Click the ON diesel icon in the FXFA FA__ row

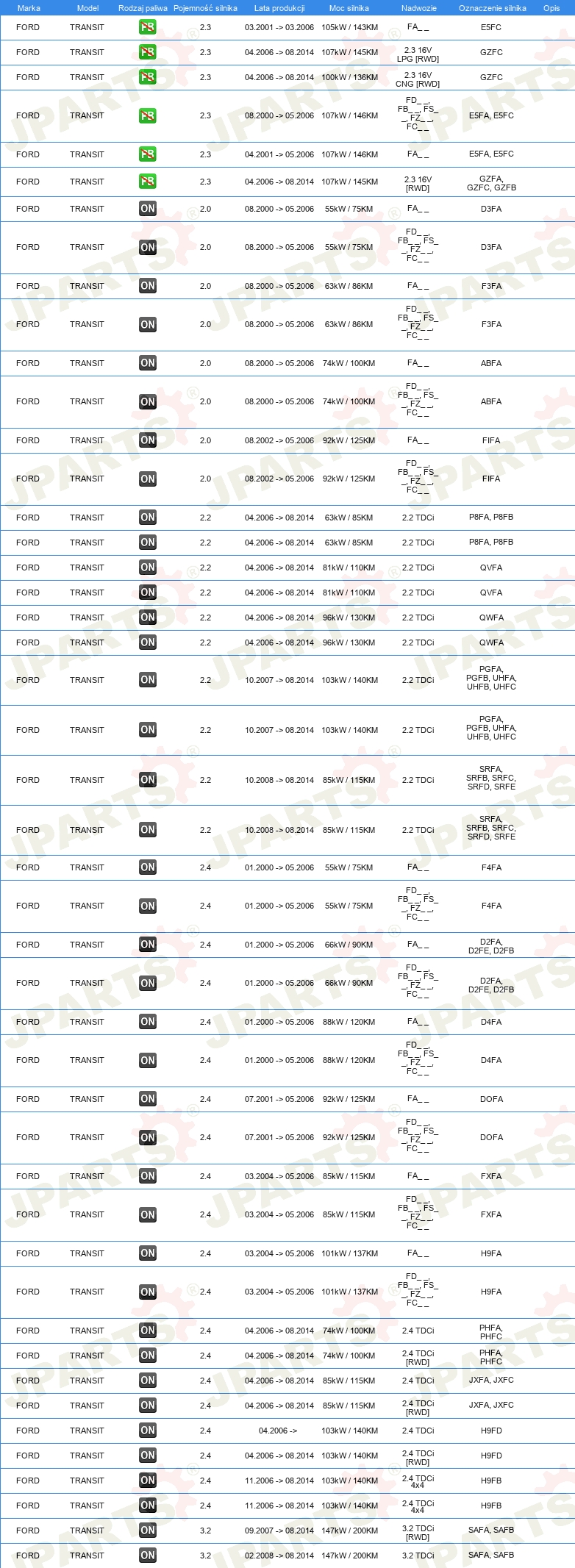[x=148, y=1176]
